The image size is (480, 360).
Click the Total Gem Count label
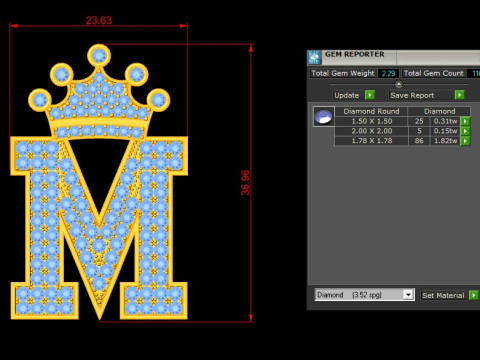coord(434,73)
